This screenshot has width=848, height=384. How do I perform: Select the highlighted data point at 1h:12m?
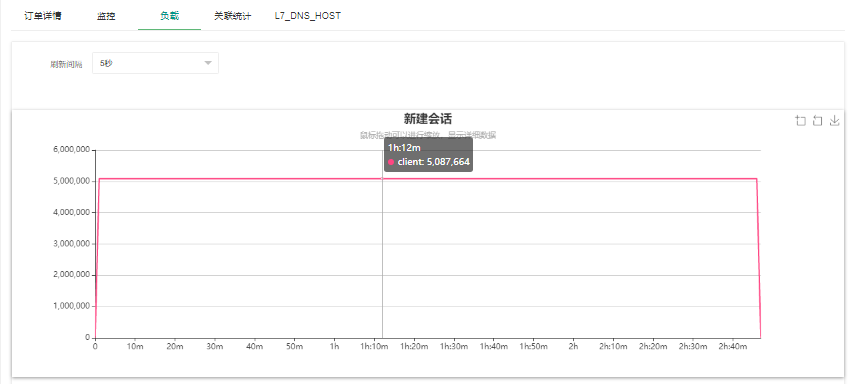(x=382, y=178)
